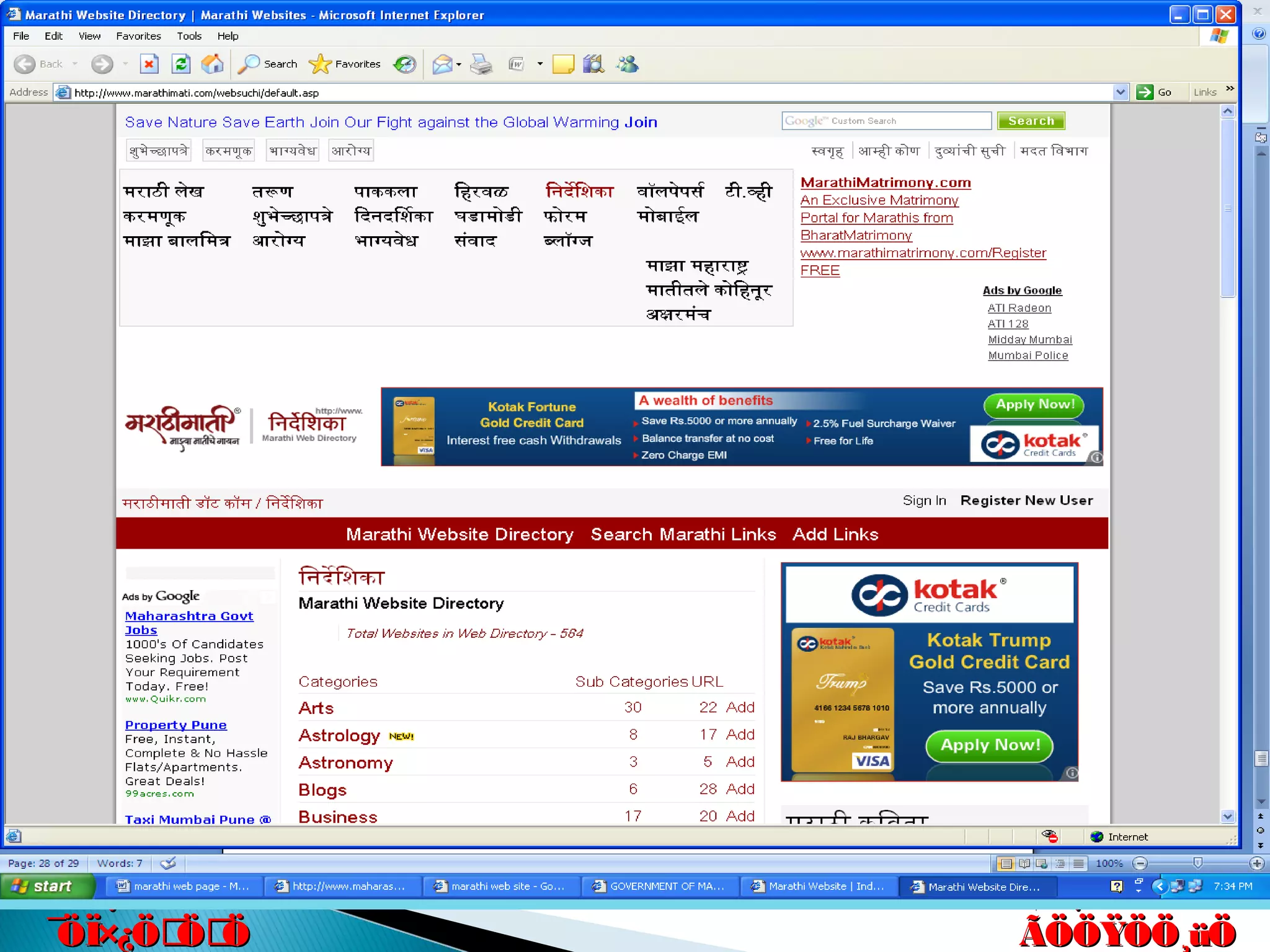The image size is (1270, 952).
Task: Click the green Search button
Action: pyautogui.click(x=1031, y=121)
